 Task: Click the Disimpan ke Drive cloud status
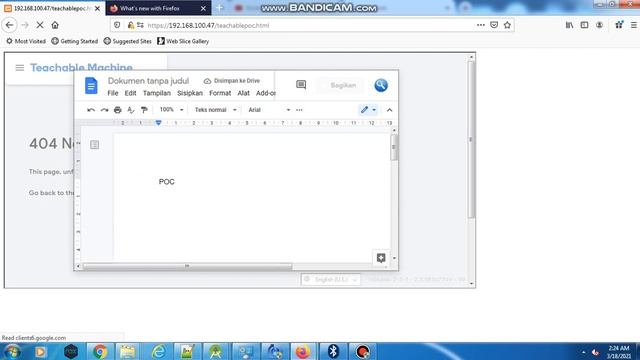click(232, 81)
